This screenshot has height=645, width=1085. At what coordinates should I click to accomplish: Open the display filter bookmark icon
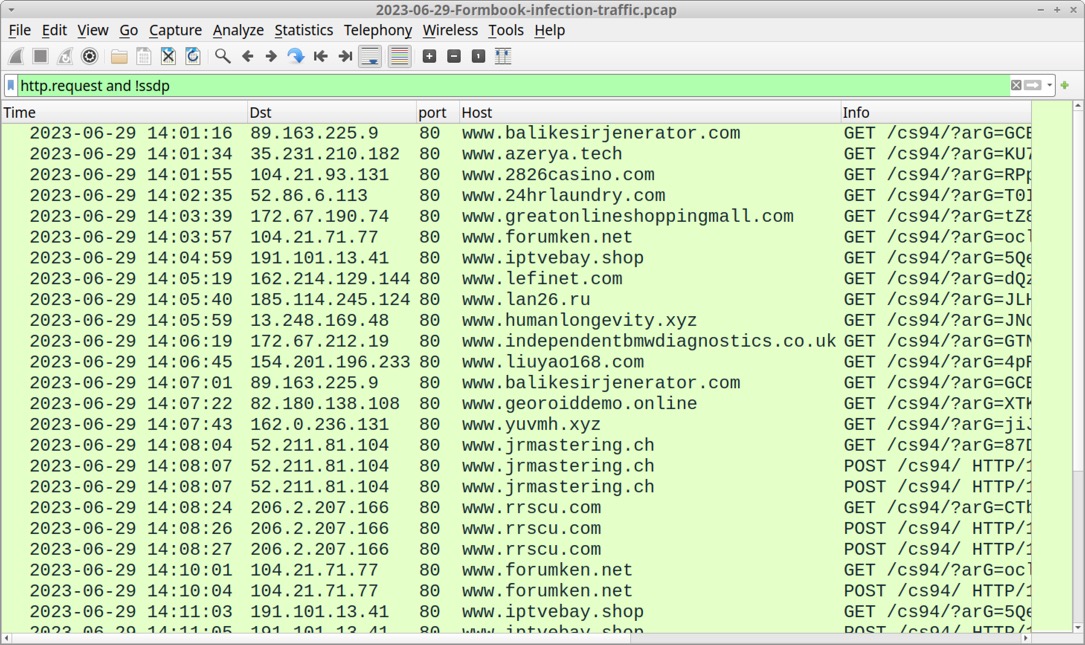click(11, 85)
